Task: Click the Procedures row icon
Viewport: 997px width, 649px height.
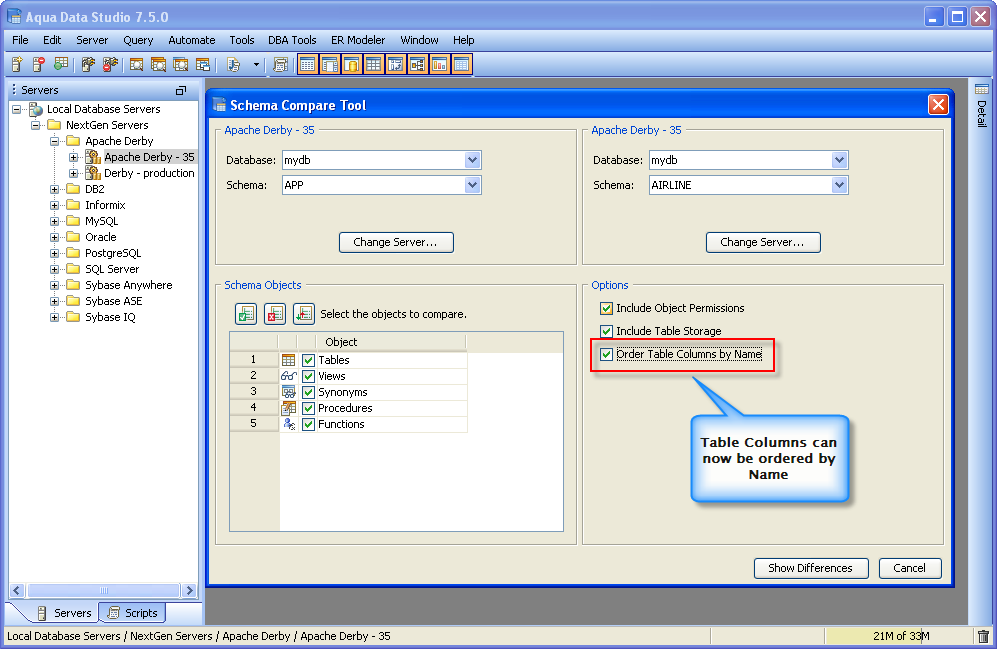Action: [288, 408]
